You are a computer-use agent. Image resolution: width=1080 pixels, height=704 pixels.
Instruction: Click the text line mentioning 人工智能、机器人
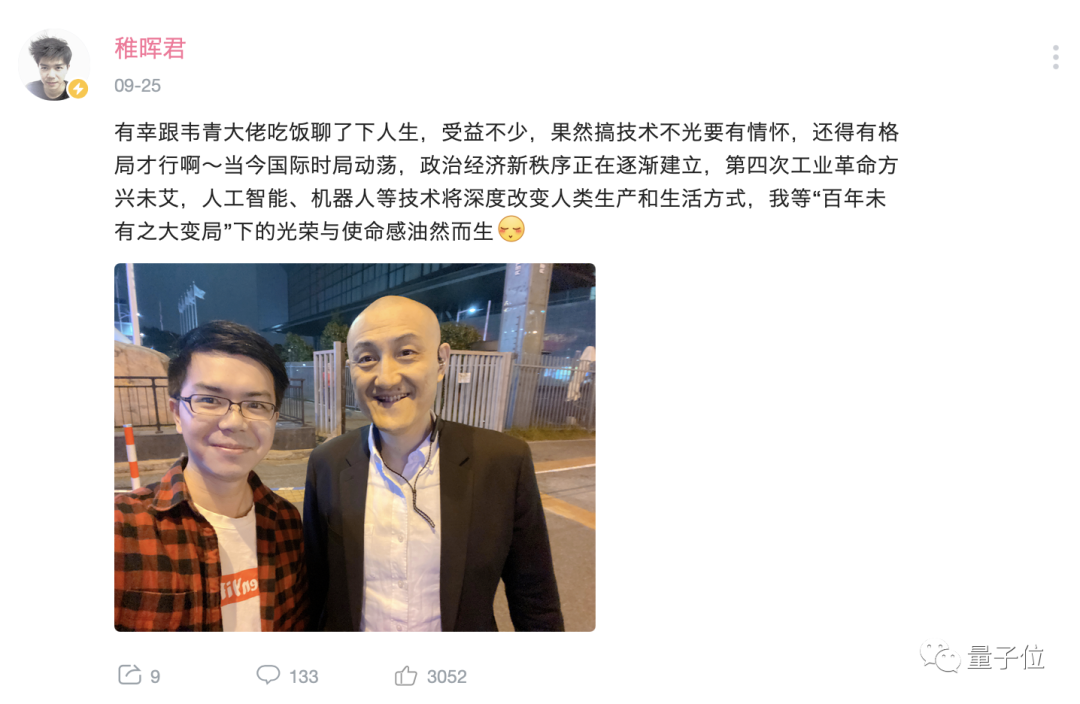(500, 198)
